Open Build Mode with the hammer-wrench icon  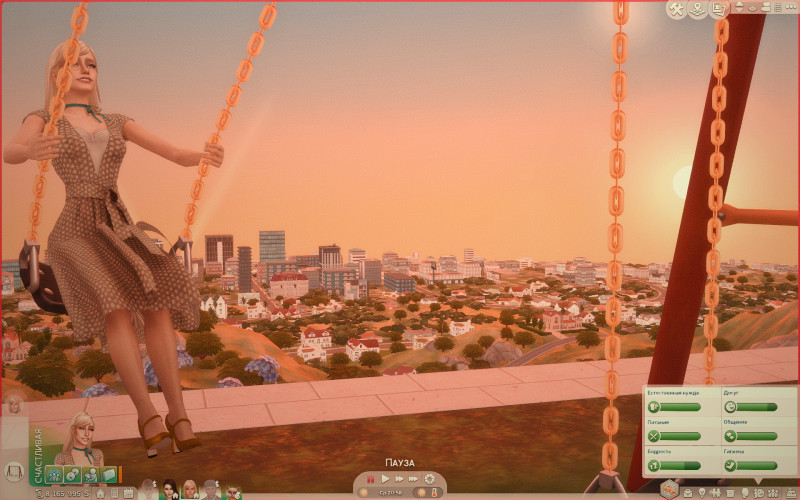click(x=677, y=9)
